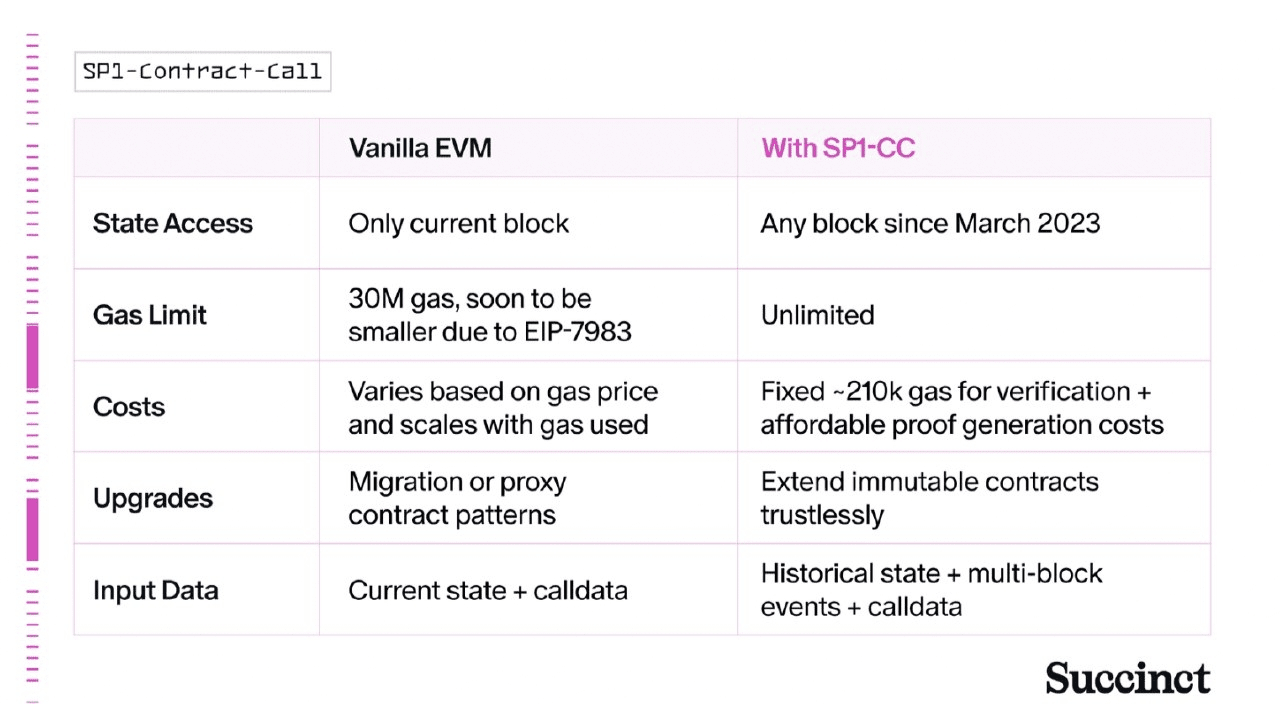Image resolution: width=1280 pixels, height=704 pixels.
Task: Click the 'Current state + calldata' cell
Action: click(x=487, y=590)
